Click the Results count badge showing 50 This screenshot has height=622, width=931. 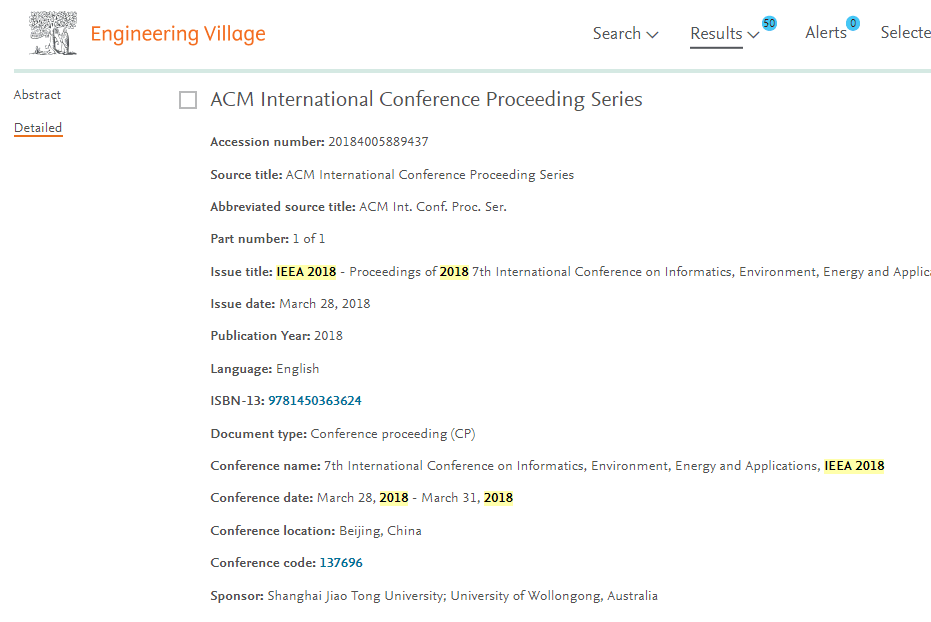[769, 23]
